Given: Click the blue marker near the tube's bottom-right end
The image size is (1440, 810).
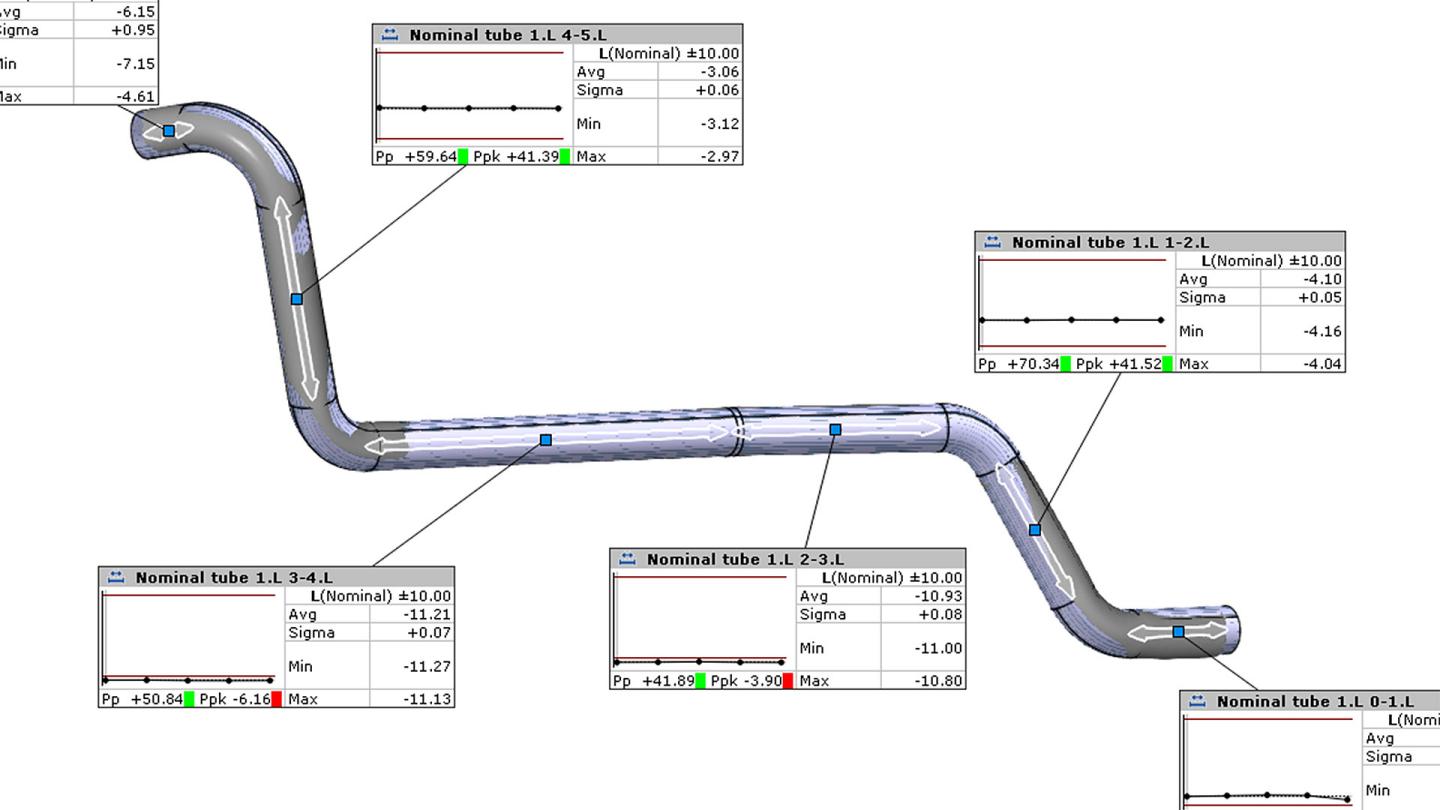Looking at the screenshot, I should pos(1177,631).
